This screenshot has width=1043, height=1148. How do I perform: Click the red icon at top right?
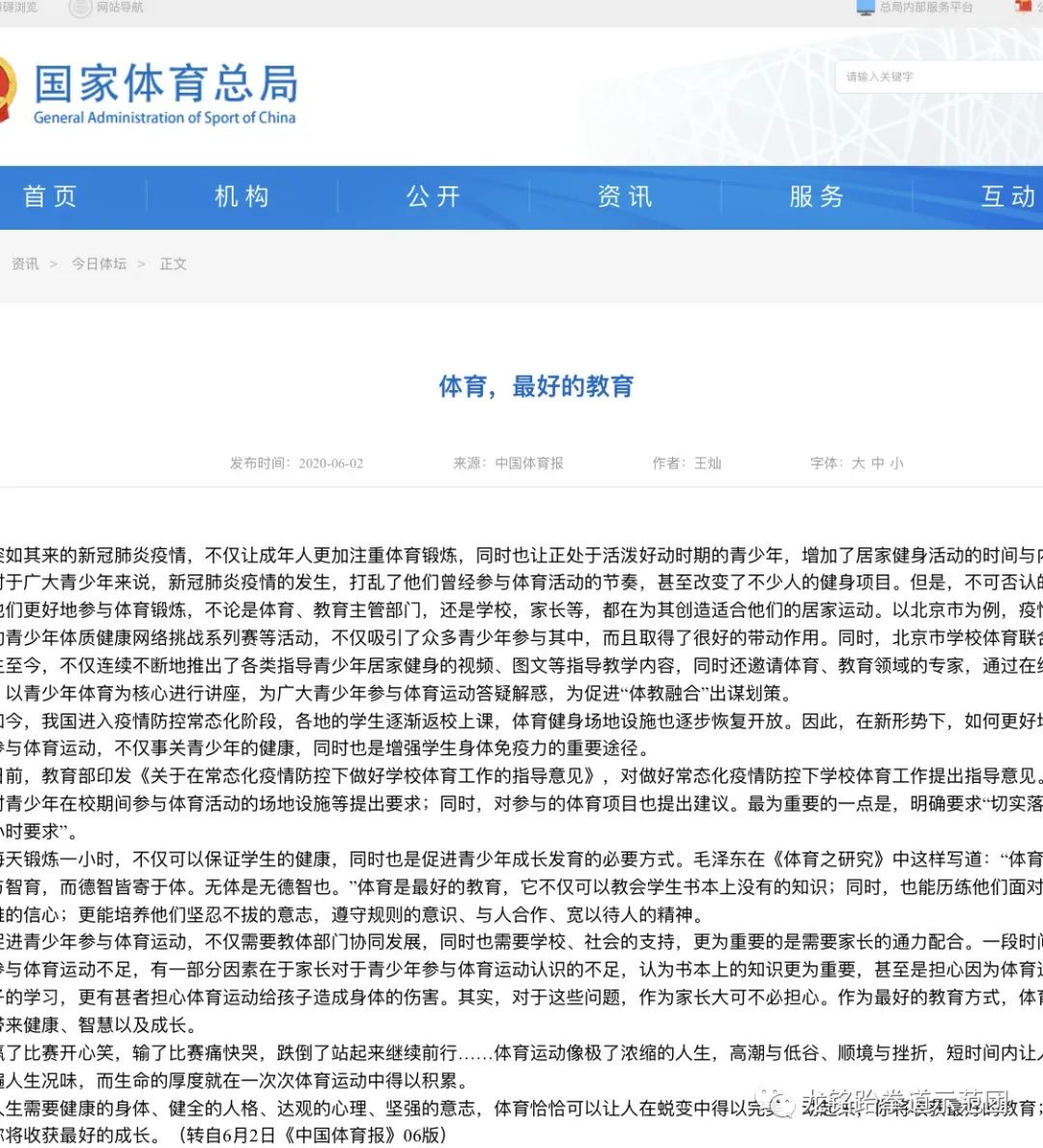[x=1023, y=8]
